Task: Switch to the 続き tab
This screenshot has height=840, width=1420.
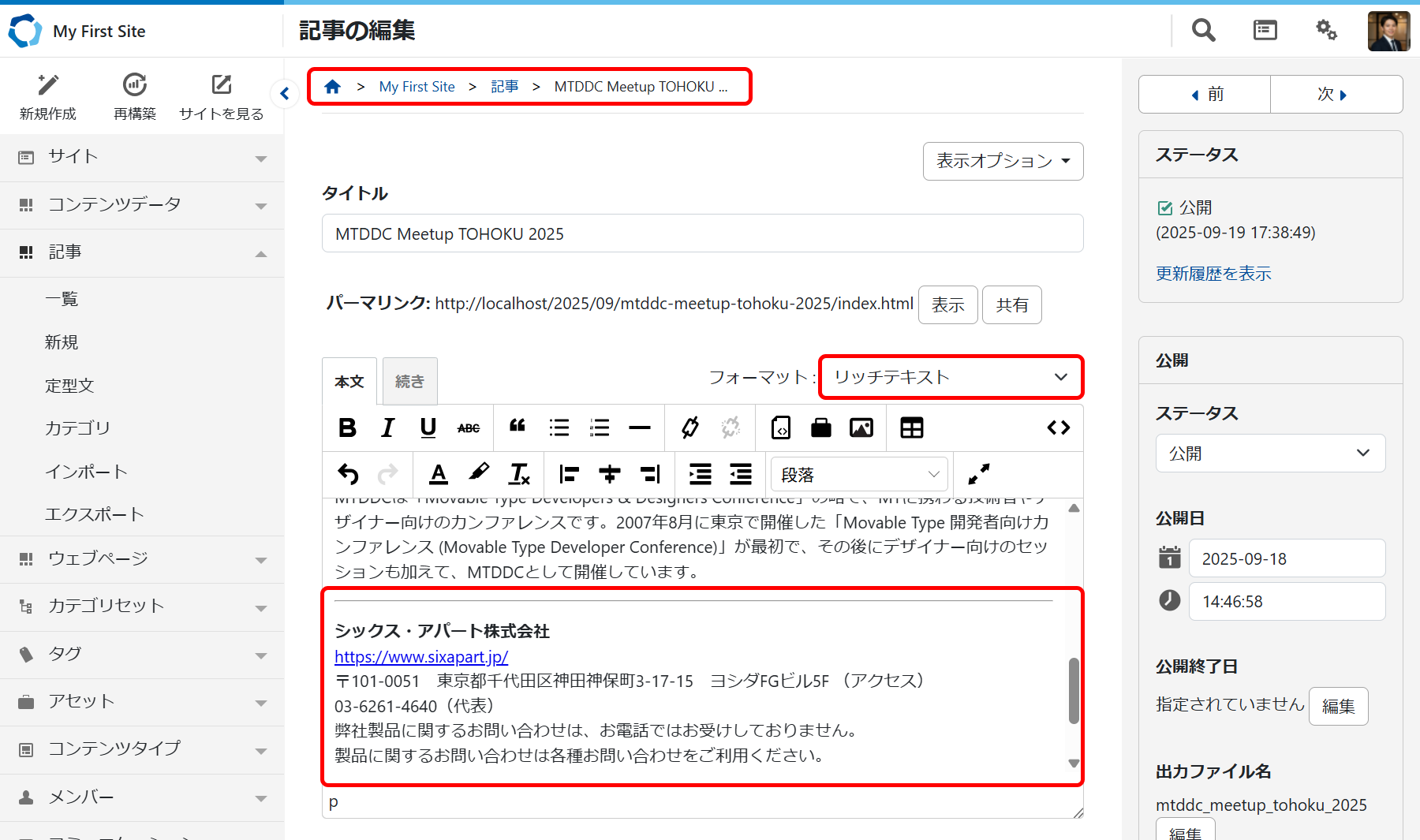Action: pos(409,382)
